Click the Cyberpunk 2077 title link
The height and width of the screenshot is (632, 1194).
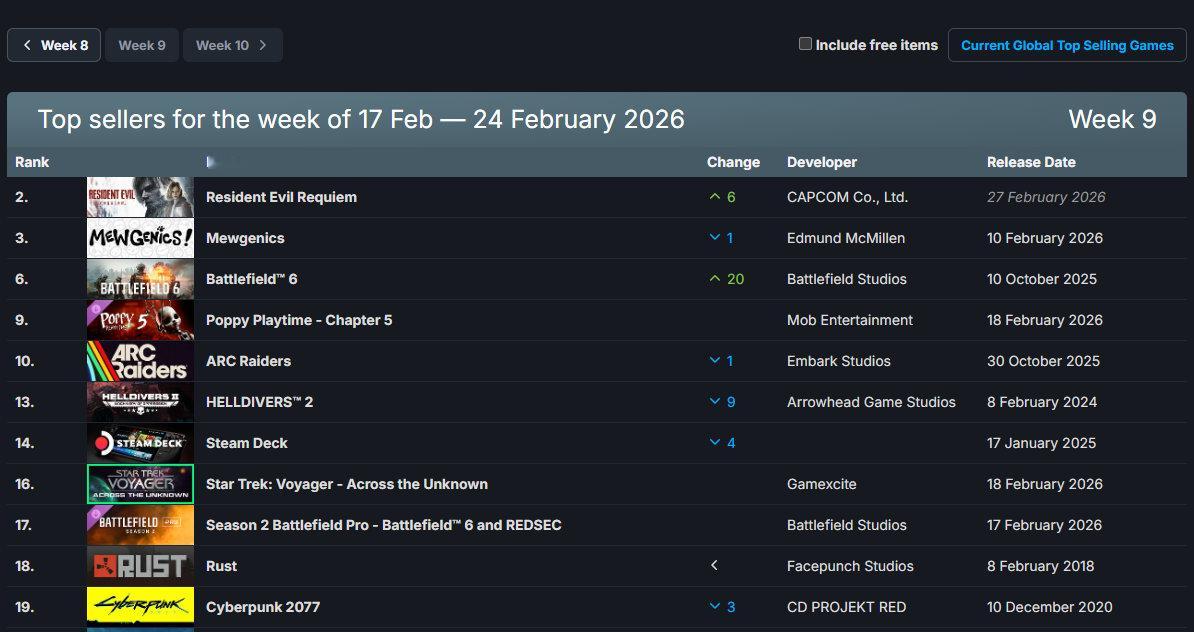[x=263, y=607]
